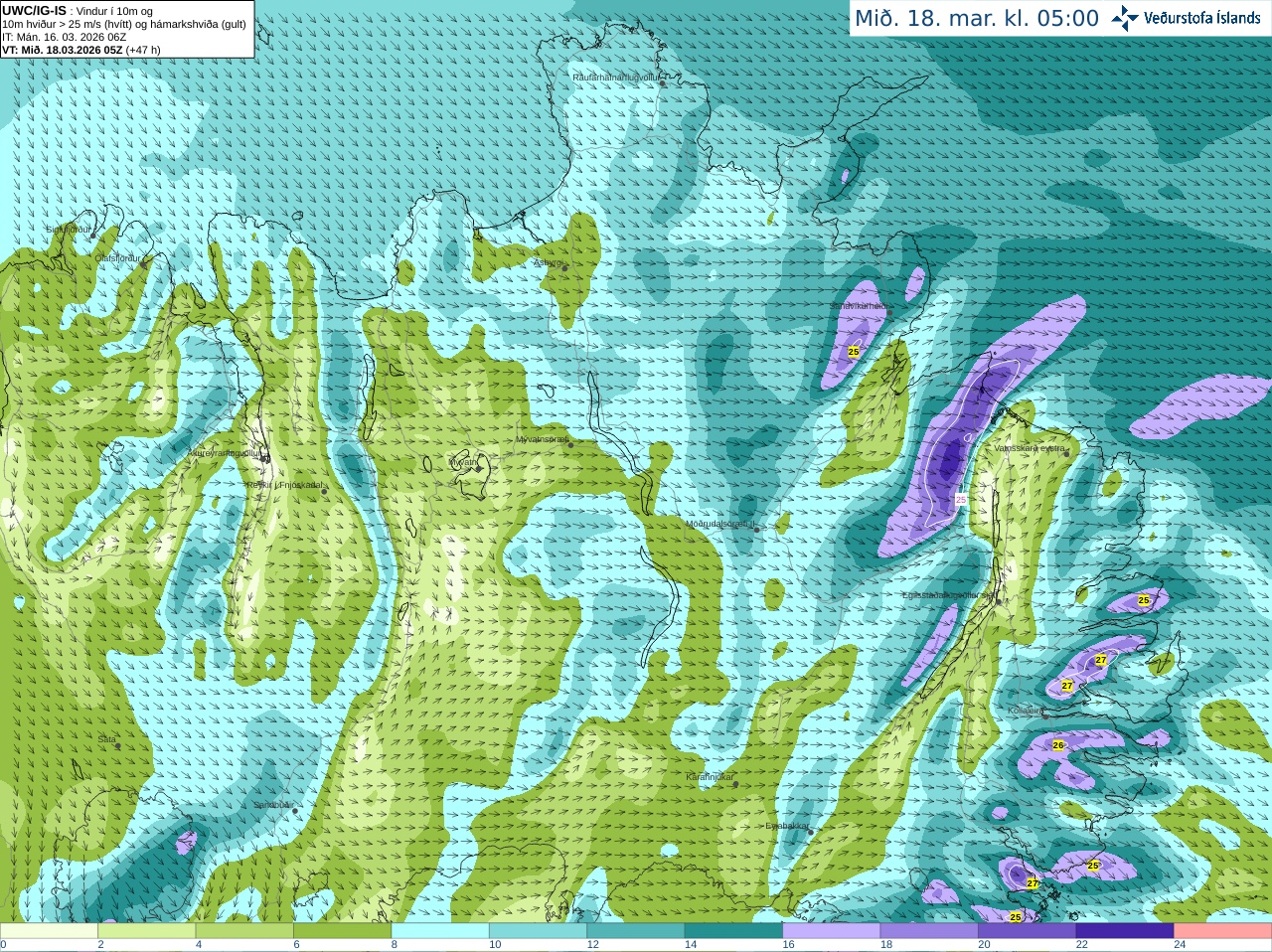Pick the 4–6 m/s legend swatch
Viewport: 1272px width, 952px height.
point(244,931)
